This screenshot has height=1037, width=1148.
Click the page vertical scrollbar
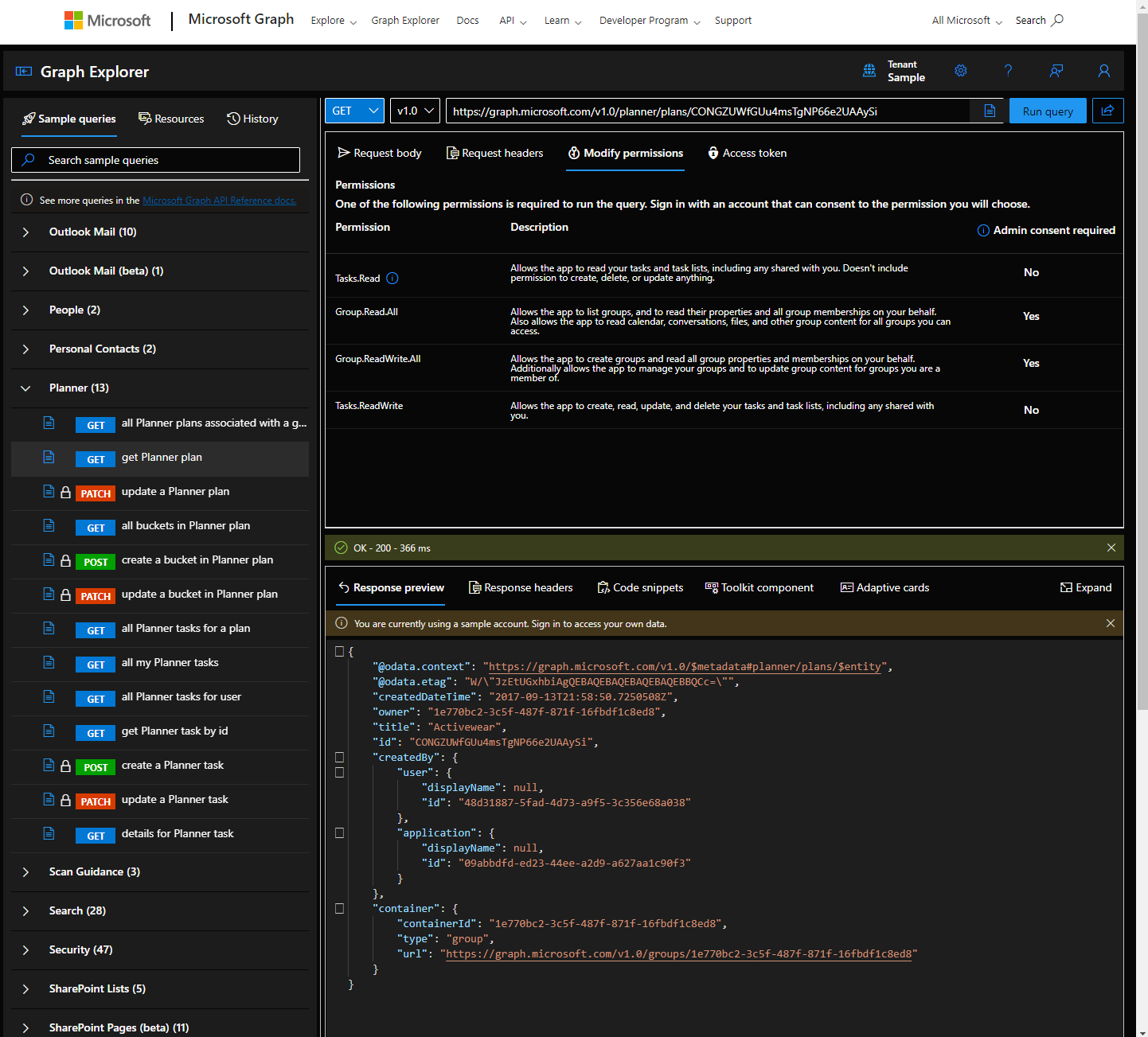pyautogui.click(x=1142, y=358)
